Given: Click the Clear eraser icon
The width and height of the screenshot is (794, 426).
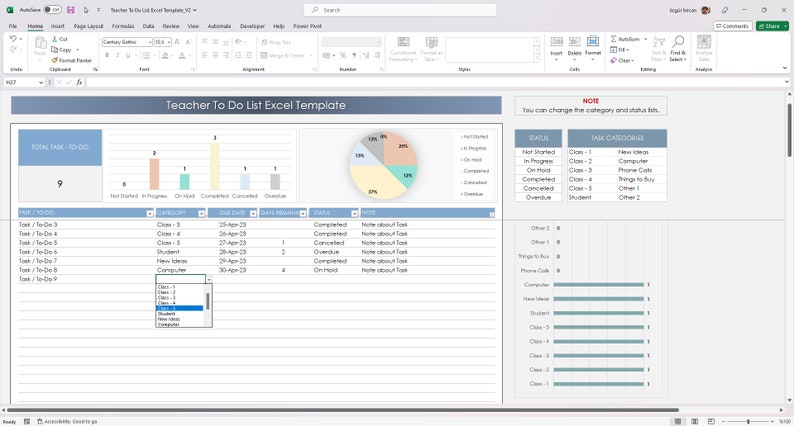Looking at the screenshot, I should pos(613,60).
